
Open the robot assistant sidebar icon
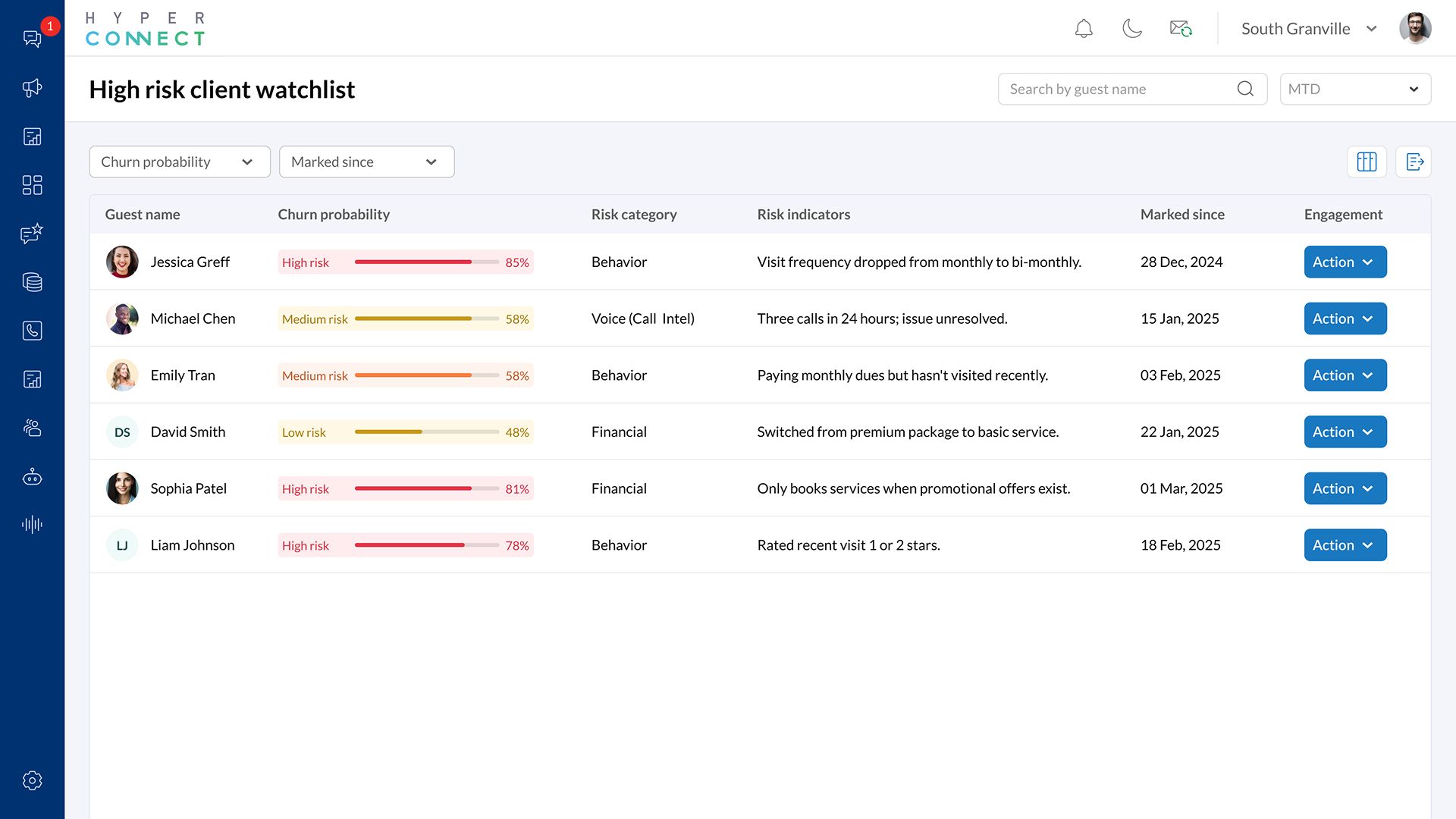click(32, 477)
